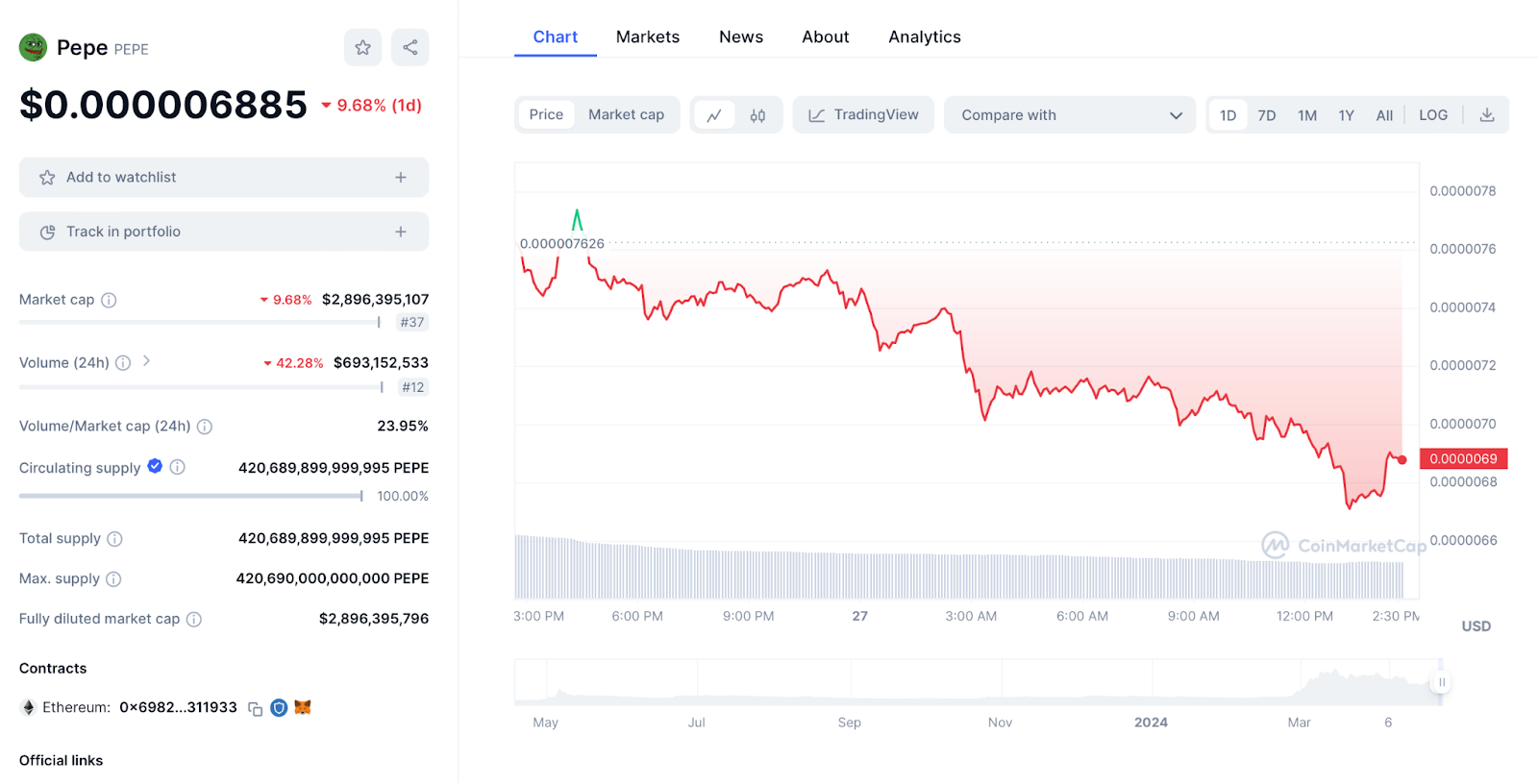This screenshot has height=784, width=1538.
Task: Switch to the Markets tab
Action: click(648, 37)
